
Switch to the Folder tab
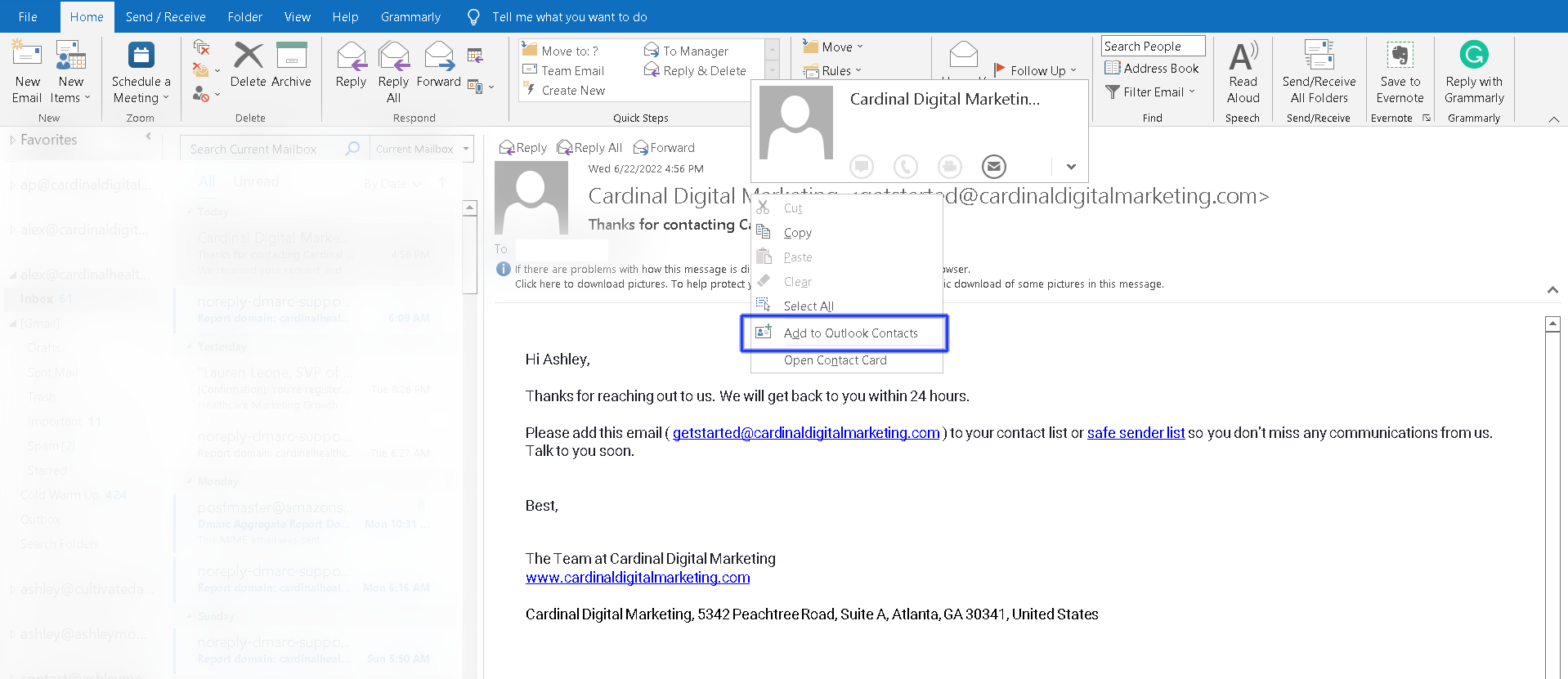pyautogui.click(x=244, y=16)
